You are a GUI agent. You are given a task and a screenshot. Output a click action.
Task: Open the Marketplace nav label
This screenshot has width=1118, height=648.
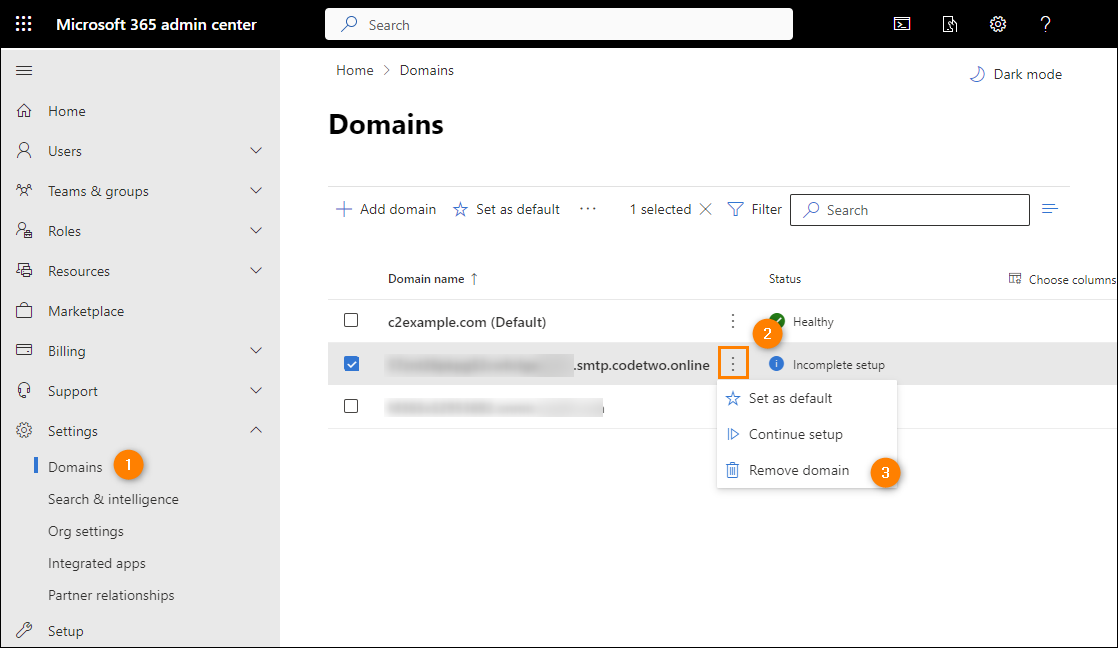(x=86, y=311)
